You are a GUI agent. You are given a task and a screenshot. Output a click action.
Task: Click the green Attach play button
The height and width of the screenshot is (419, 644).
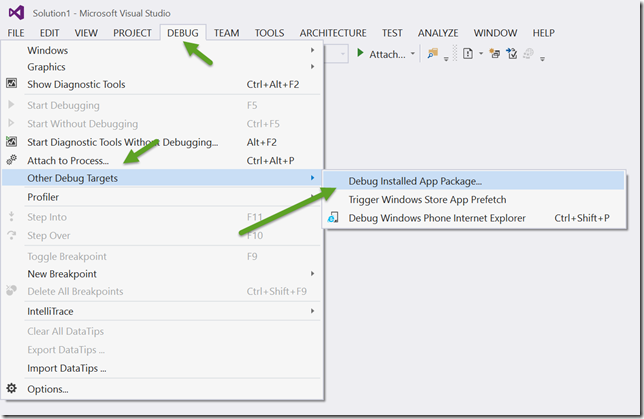[360, 53]
